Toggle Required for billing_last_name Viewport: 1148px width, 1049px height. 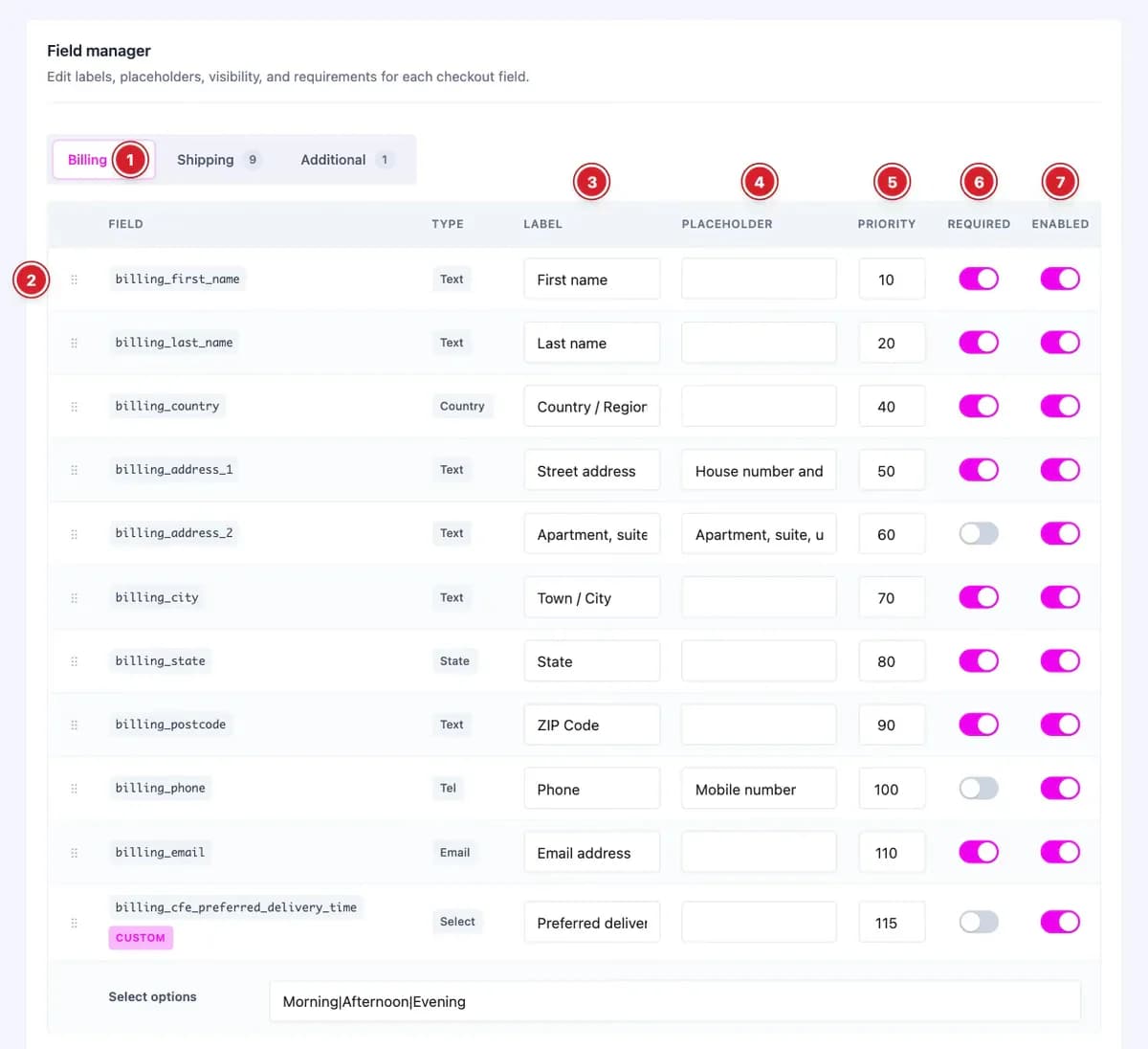point(979,343)
